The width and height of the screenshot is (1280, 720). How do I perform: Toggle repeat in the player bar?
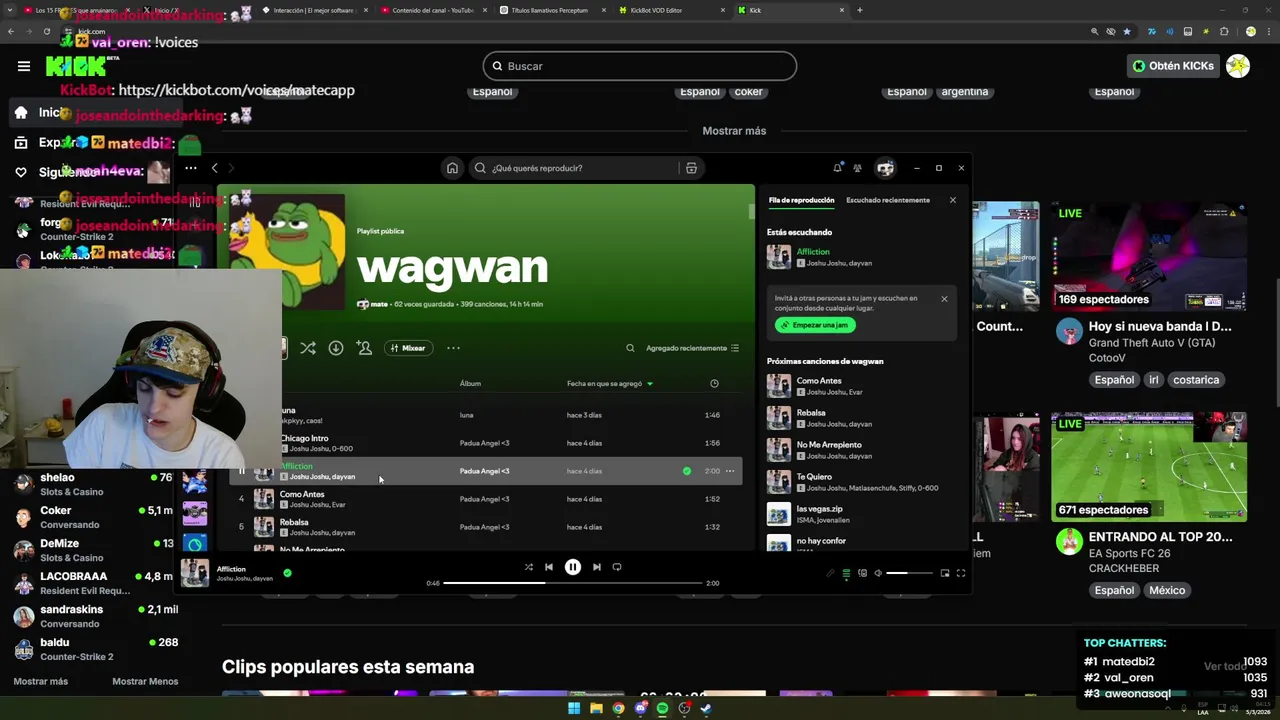click(617, 567)
